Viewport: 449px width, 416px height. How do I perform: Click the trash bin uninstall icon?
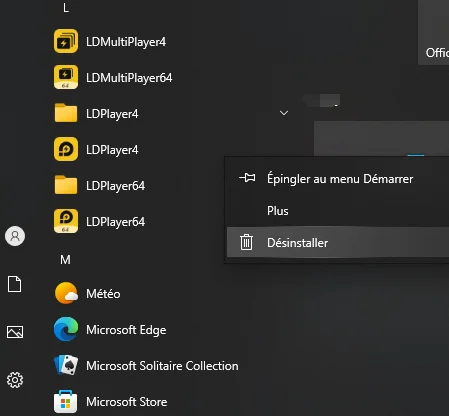[x=246, y=242]
